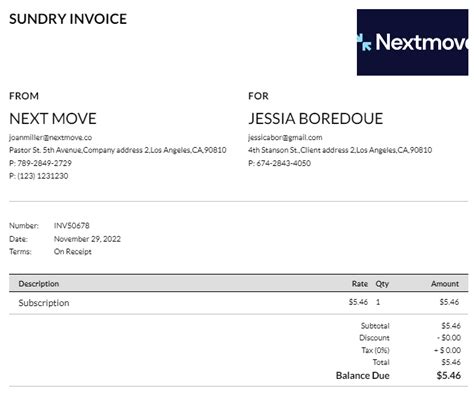
Task: Click the Description column header
Action: click(39, 284)
